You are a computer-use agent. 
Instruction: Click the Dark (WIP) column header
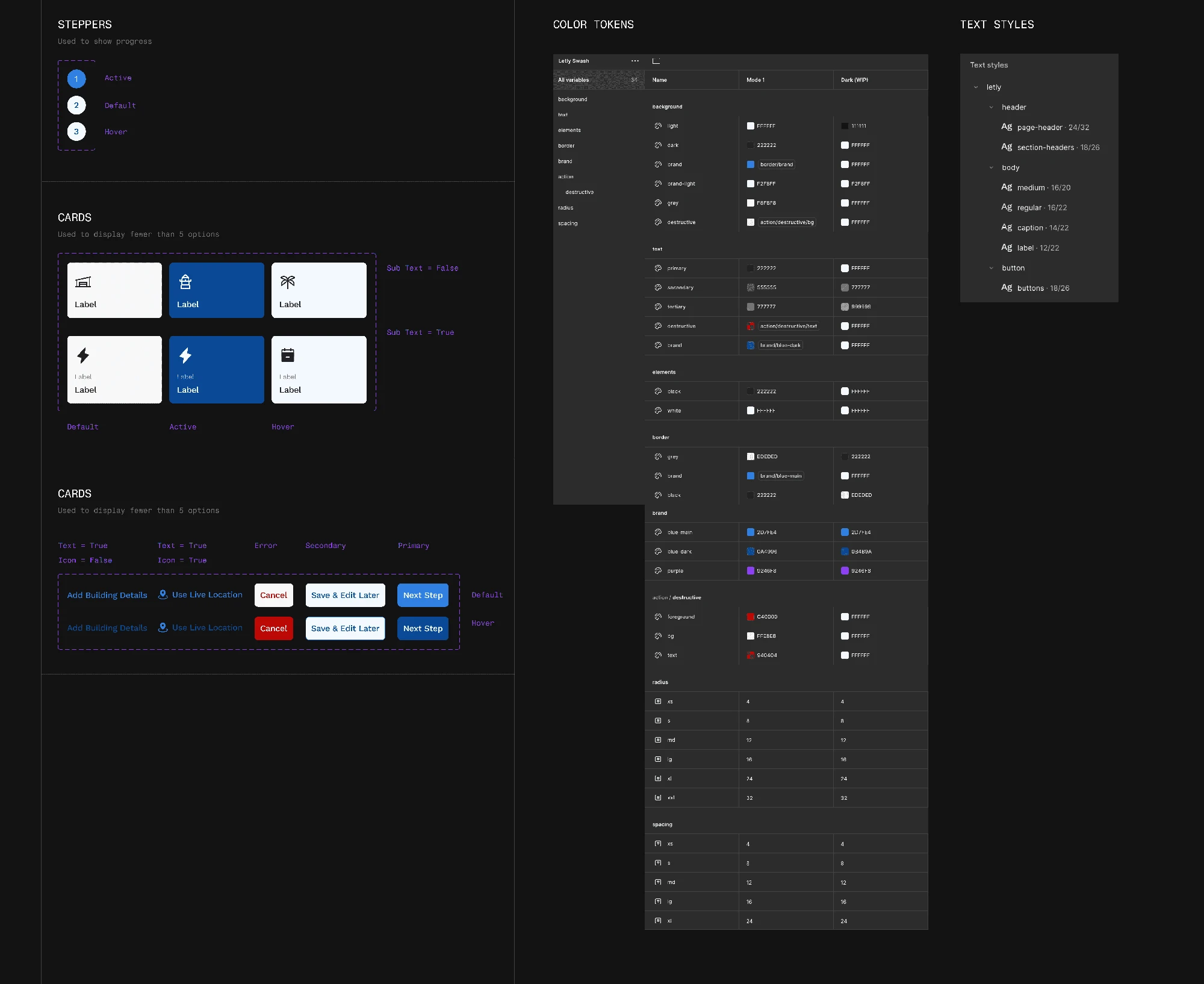[855, 79]
